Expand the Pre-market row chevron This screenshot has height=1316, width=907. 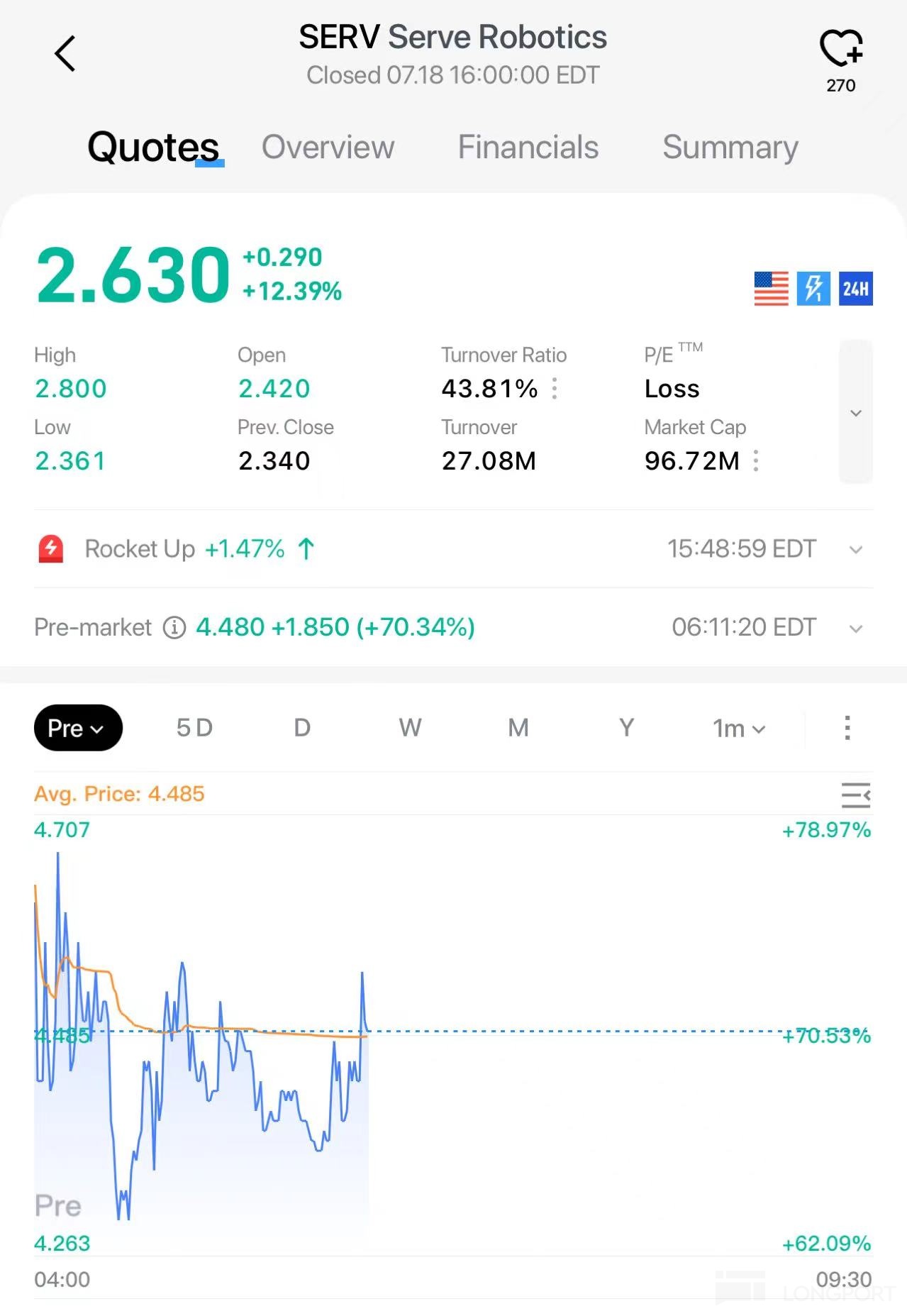click(856, 629)
